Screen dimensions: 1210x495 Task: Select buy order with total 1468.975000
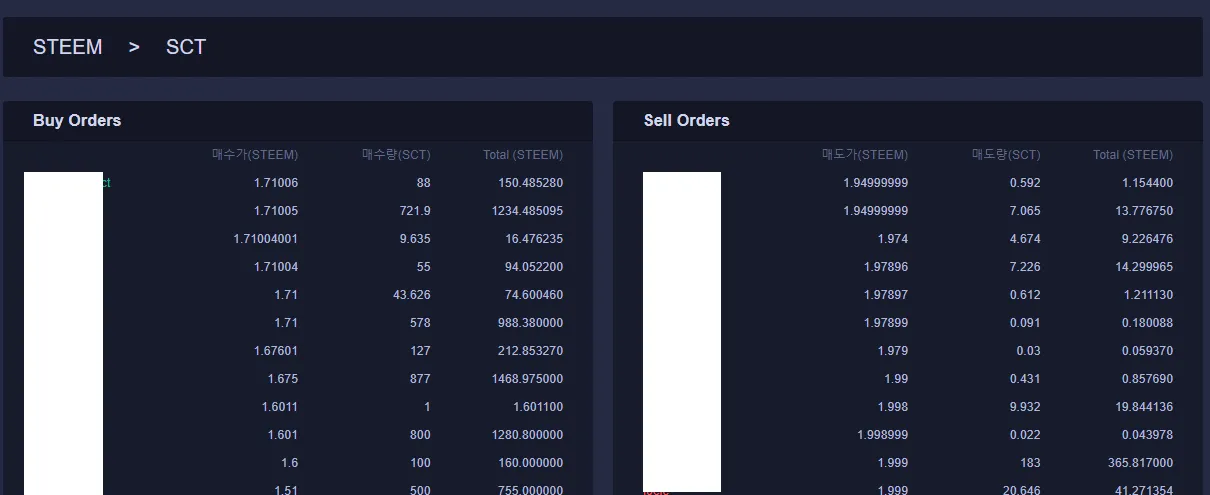point(298,379)
